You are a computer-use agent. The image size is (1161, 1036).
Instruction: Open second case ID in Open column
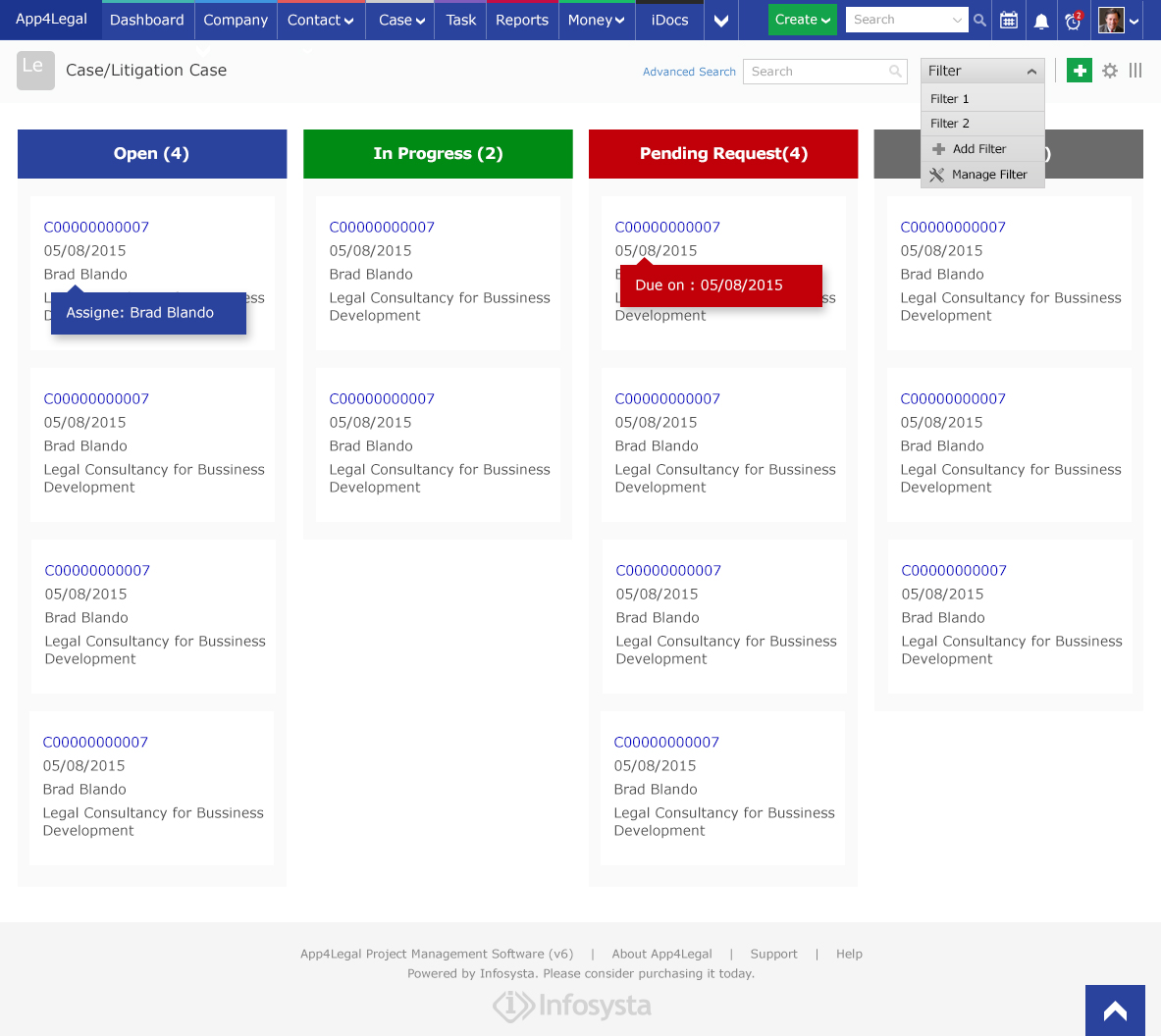[96, 399]
